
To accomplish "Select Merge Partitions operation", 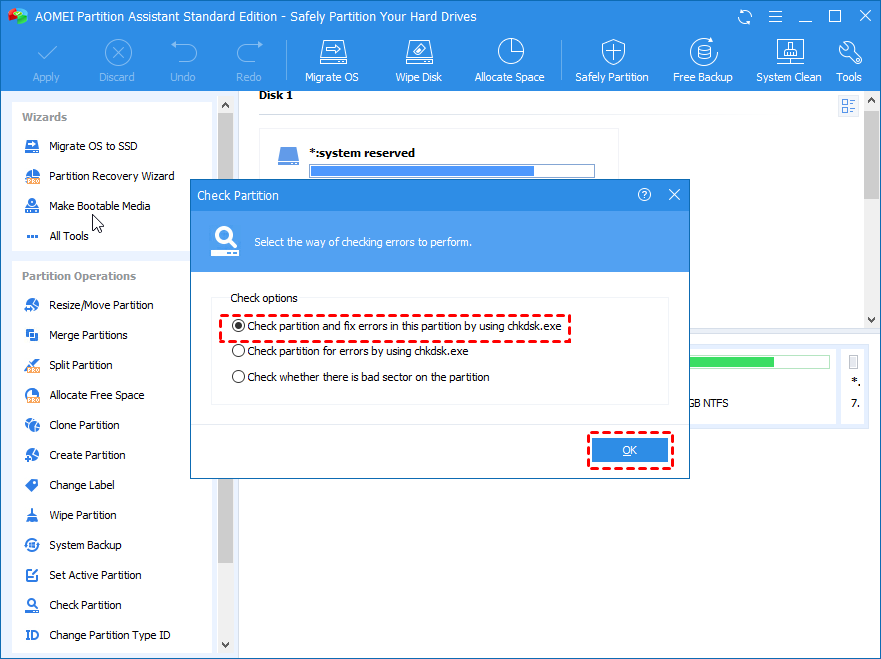I will (76, 335).
